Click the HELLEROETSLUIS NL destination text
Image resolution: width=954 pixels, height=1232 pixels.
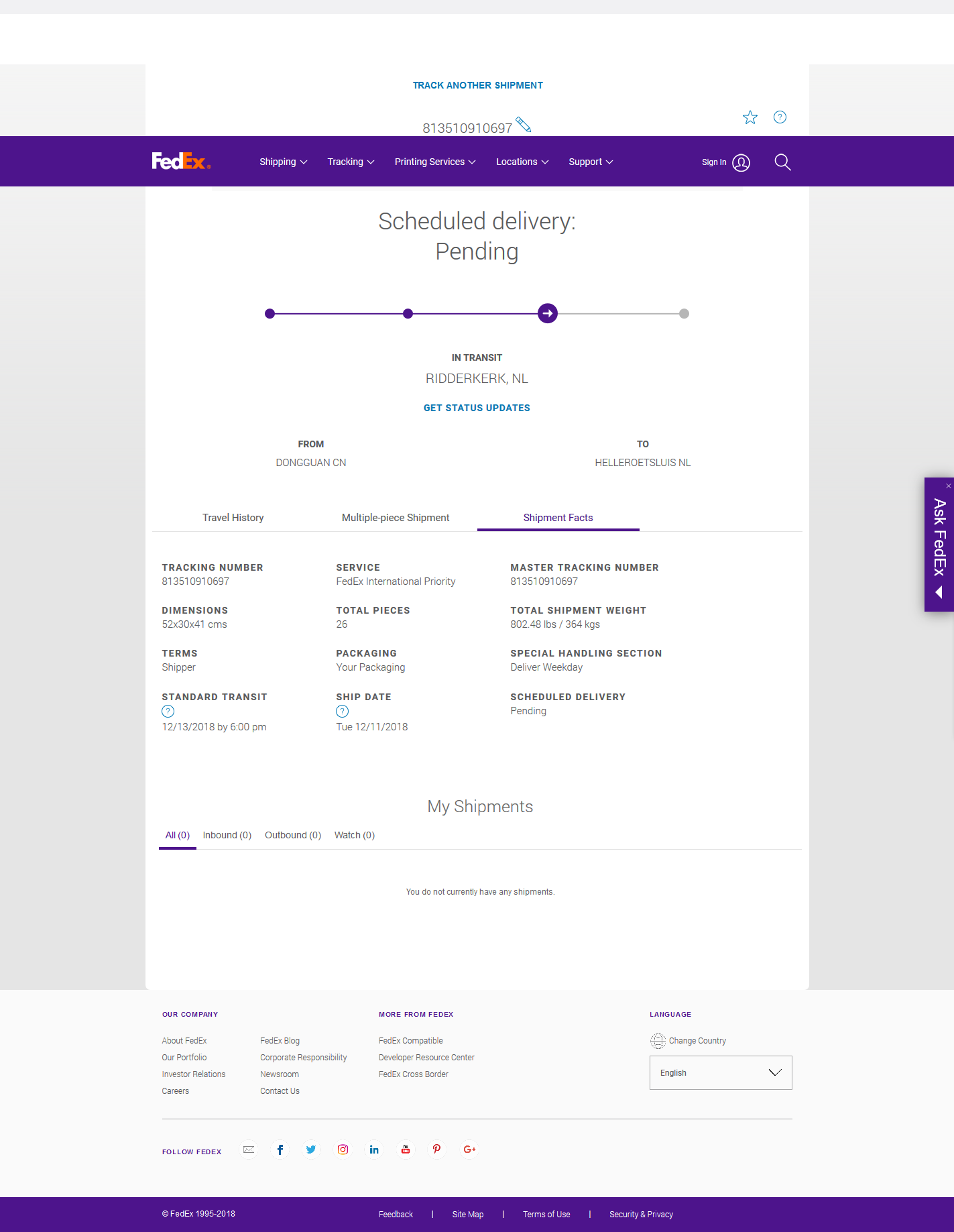coord(643,463)
